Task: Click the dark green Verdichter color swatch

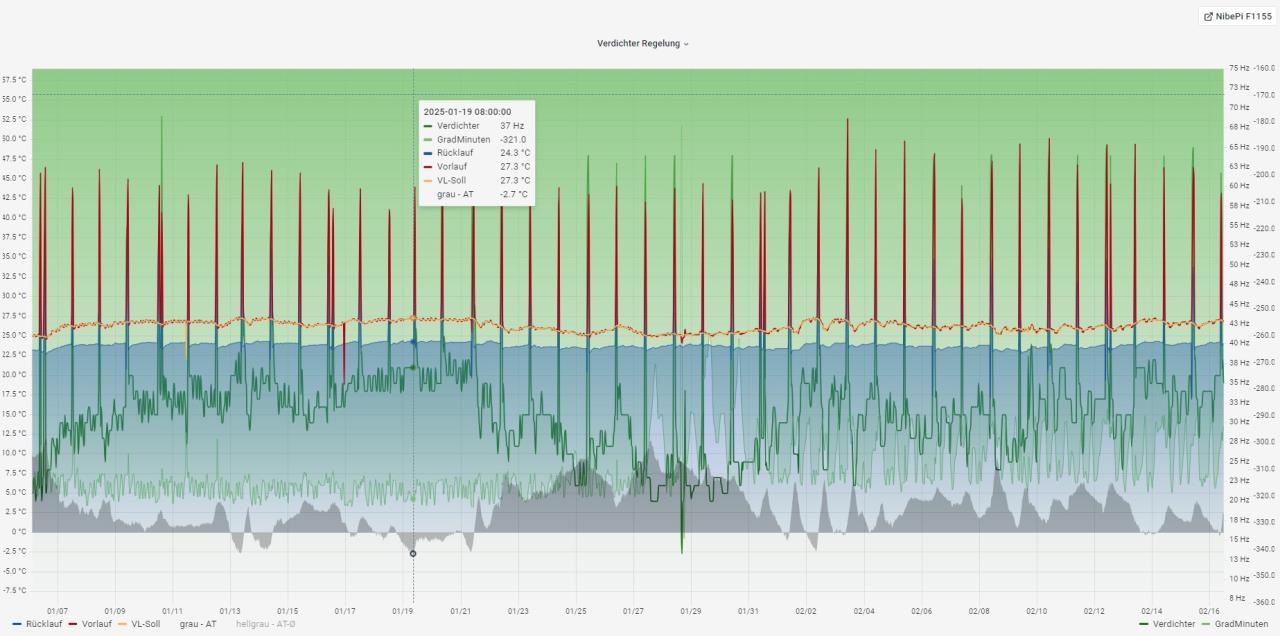Action: (1144, 624)
